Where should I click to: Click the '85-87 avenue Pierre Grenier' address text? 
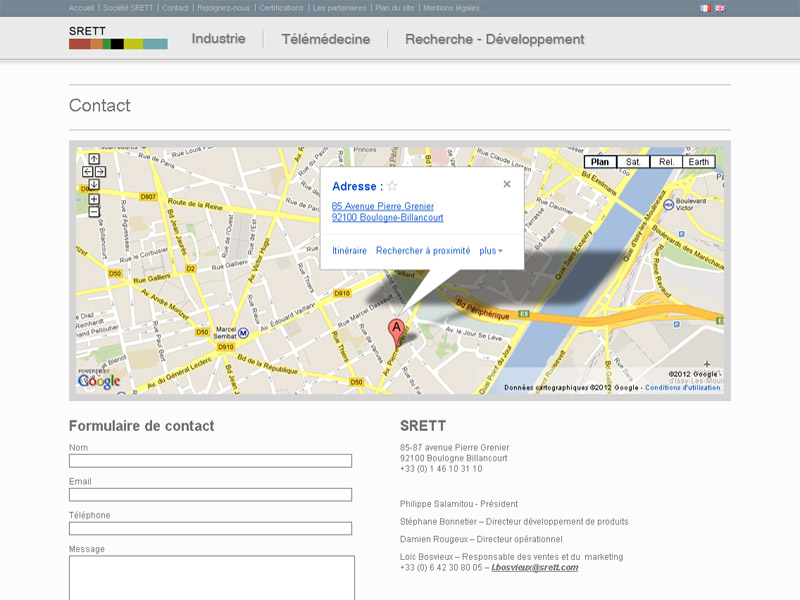[455, 447]
